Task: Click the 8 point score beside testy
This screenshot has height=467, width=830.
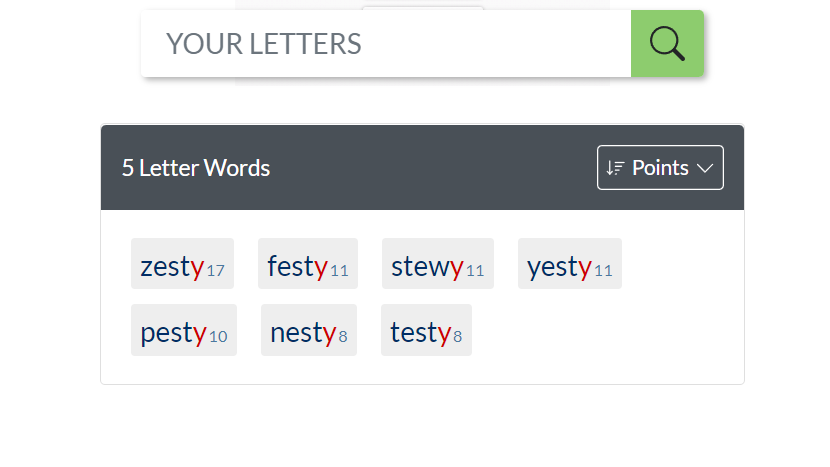Action: [x=458, y=337]
